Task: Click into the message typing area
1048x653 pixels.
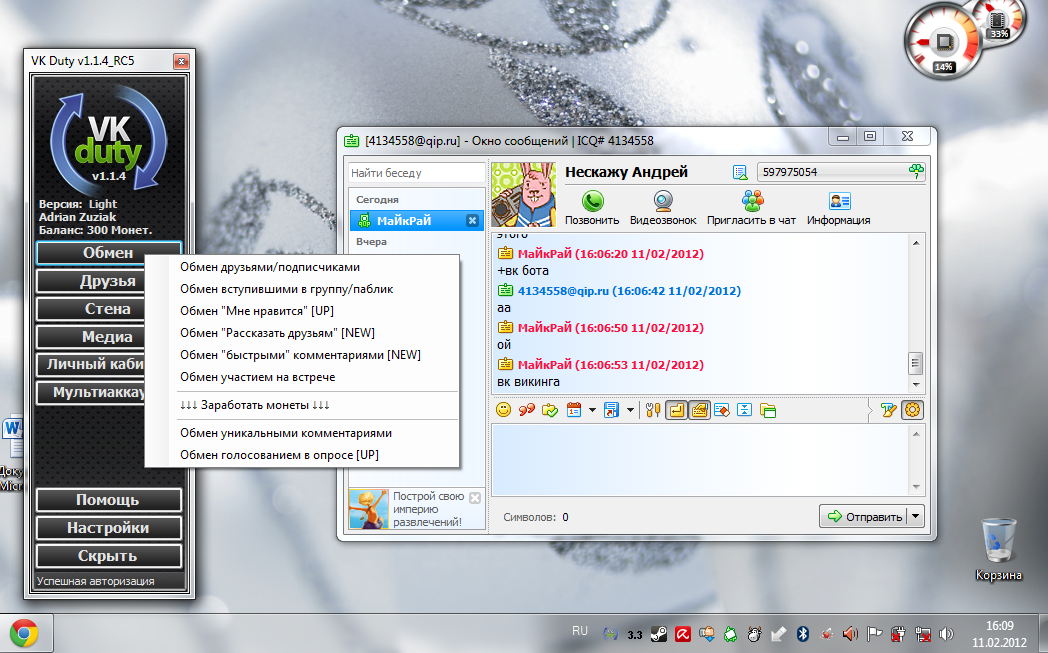Action: [x=700, y=460]
